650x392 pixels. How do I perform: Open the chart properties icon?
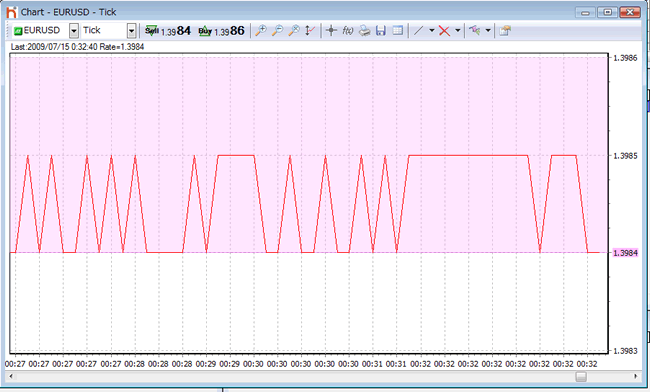click(x=504, y=30)
